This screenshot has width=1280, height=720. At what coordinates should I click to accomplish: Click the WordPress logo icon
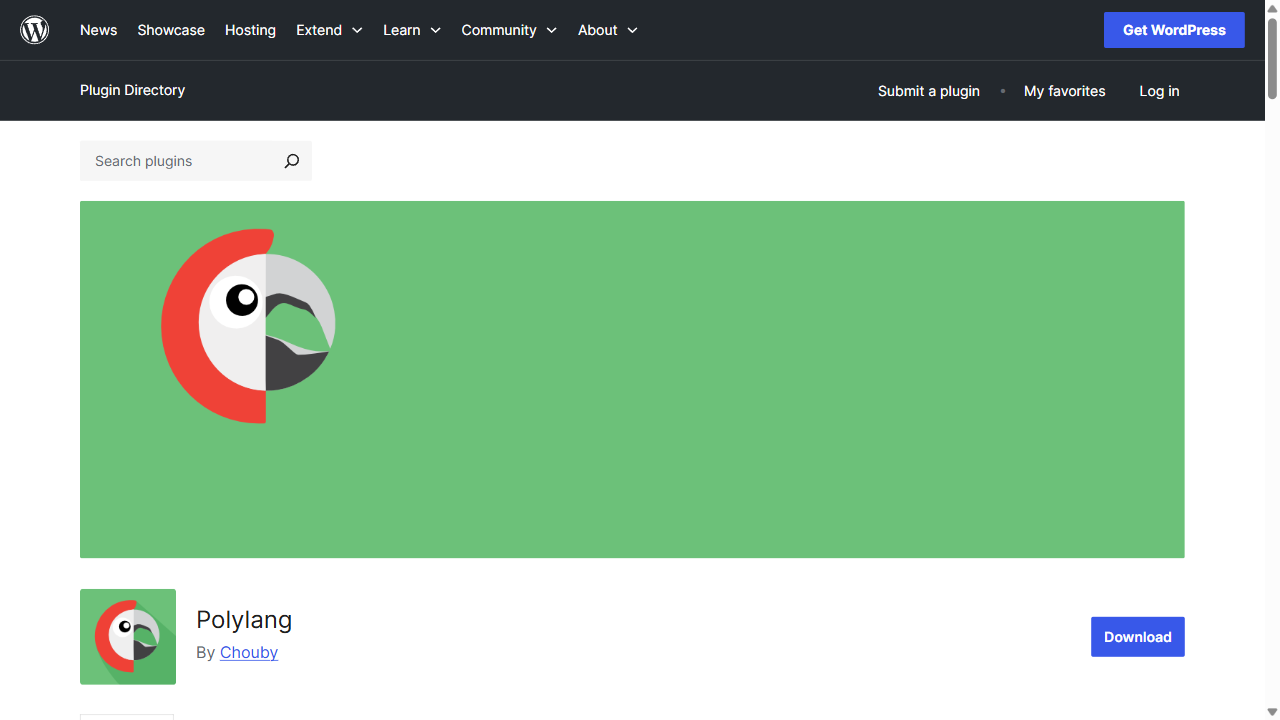click(35, 30)
